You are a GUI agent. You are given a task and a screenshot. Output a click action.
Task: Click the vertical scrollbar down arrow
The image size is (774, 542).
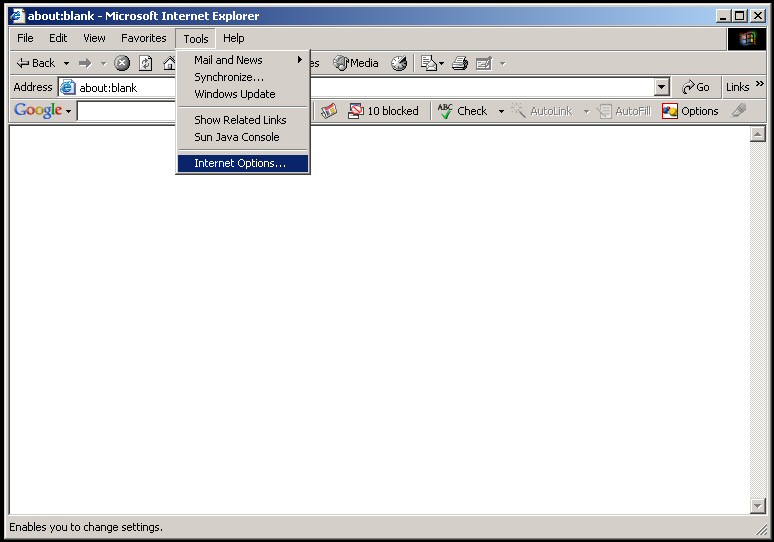(x=757, y=505)
